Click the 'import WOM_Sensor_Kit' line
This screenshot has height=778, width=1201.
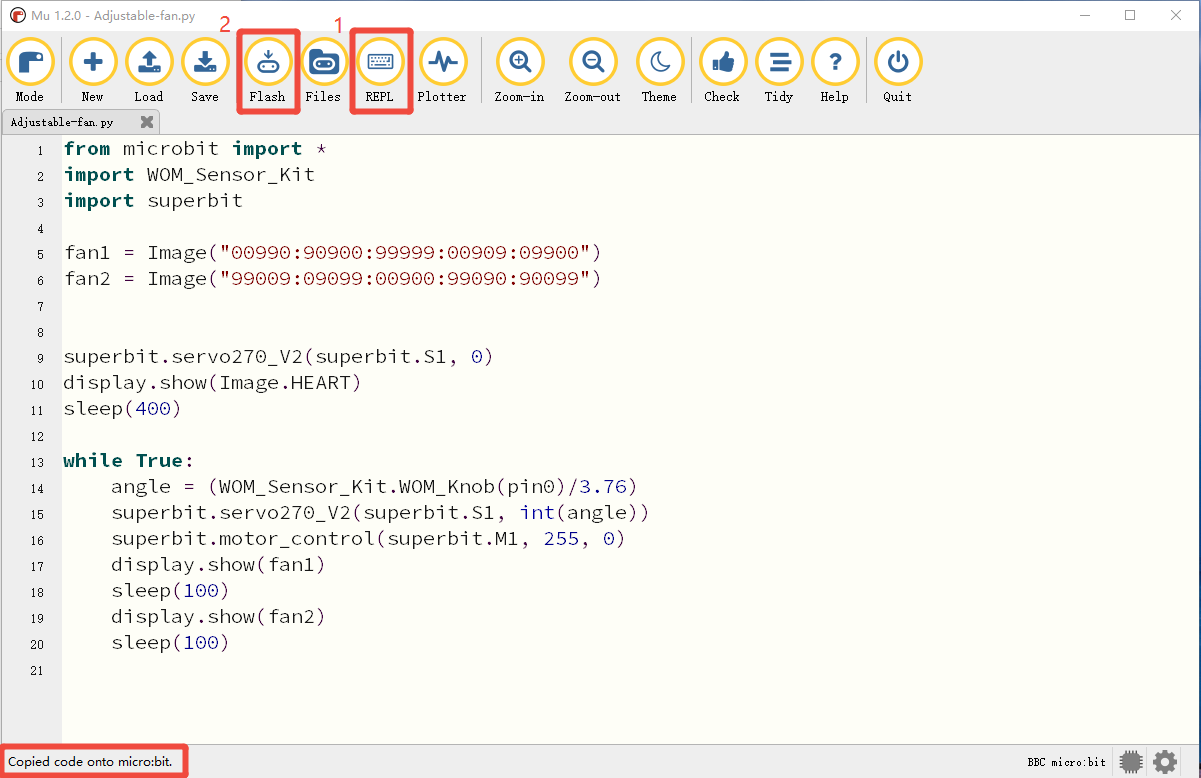coord(189,175)
